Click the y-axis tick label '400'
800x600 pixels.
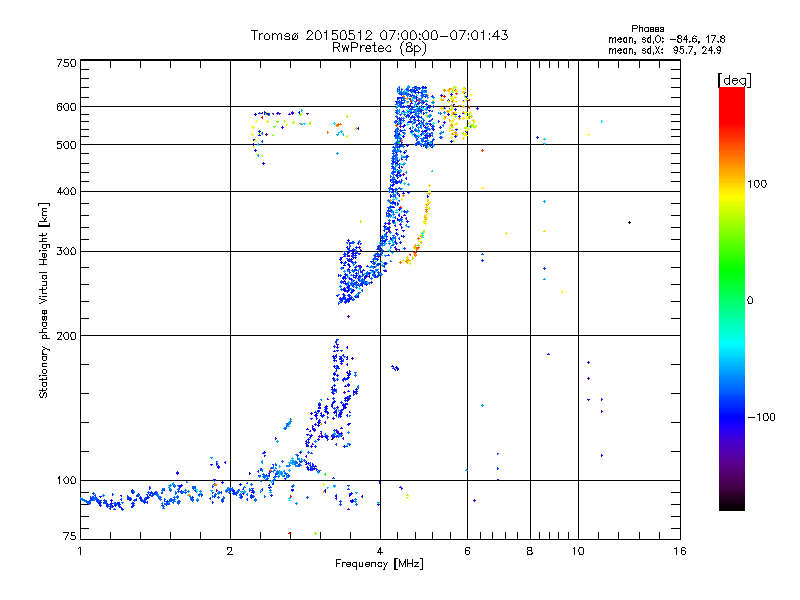click(66, 192)
